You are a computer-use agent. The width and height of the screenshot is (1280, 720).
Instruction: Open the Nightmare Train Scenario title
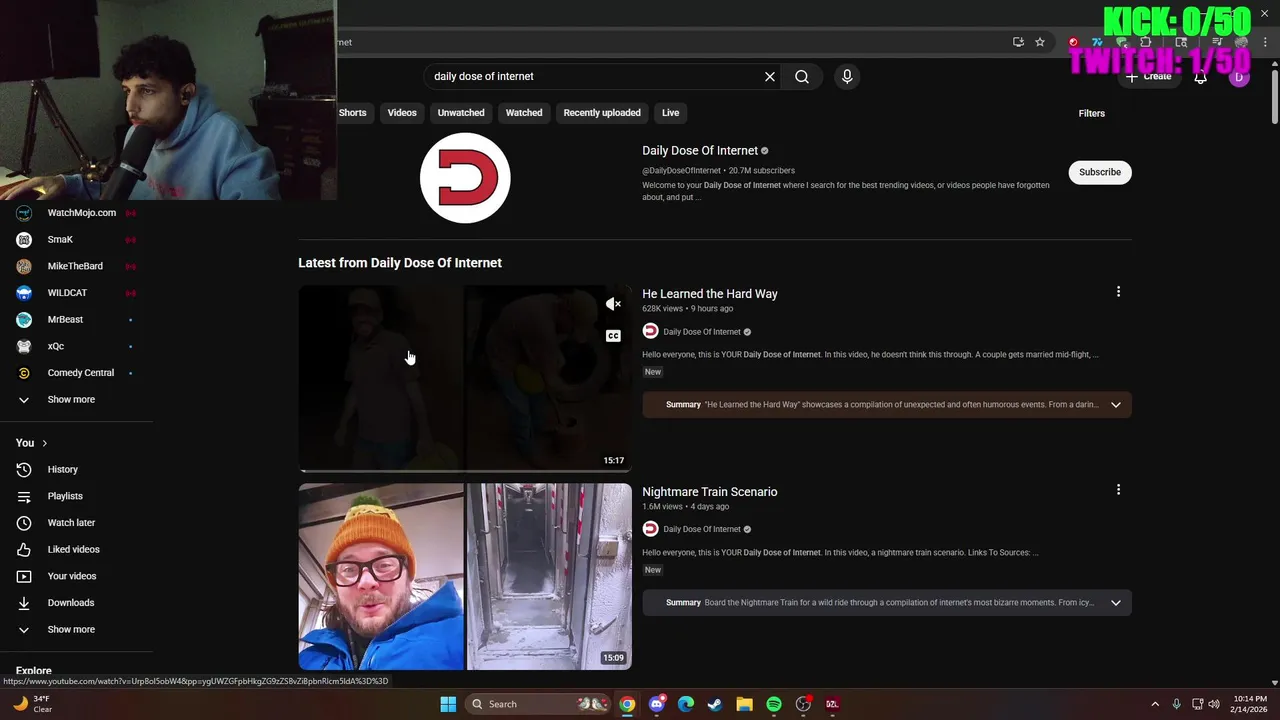point(710,491)
